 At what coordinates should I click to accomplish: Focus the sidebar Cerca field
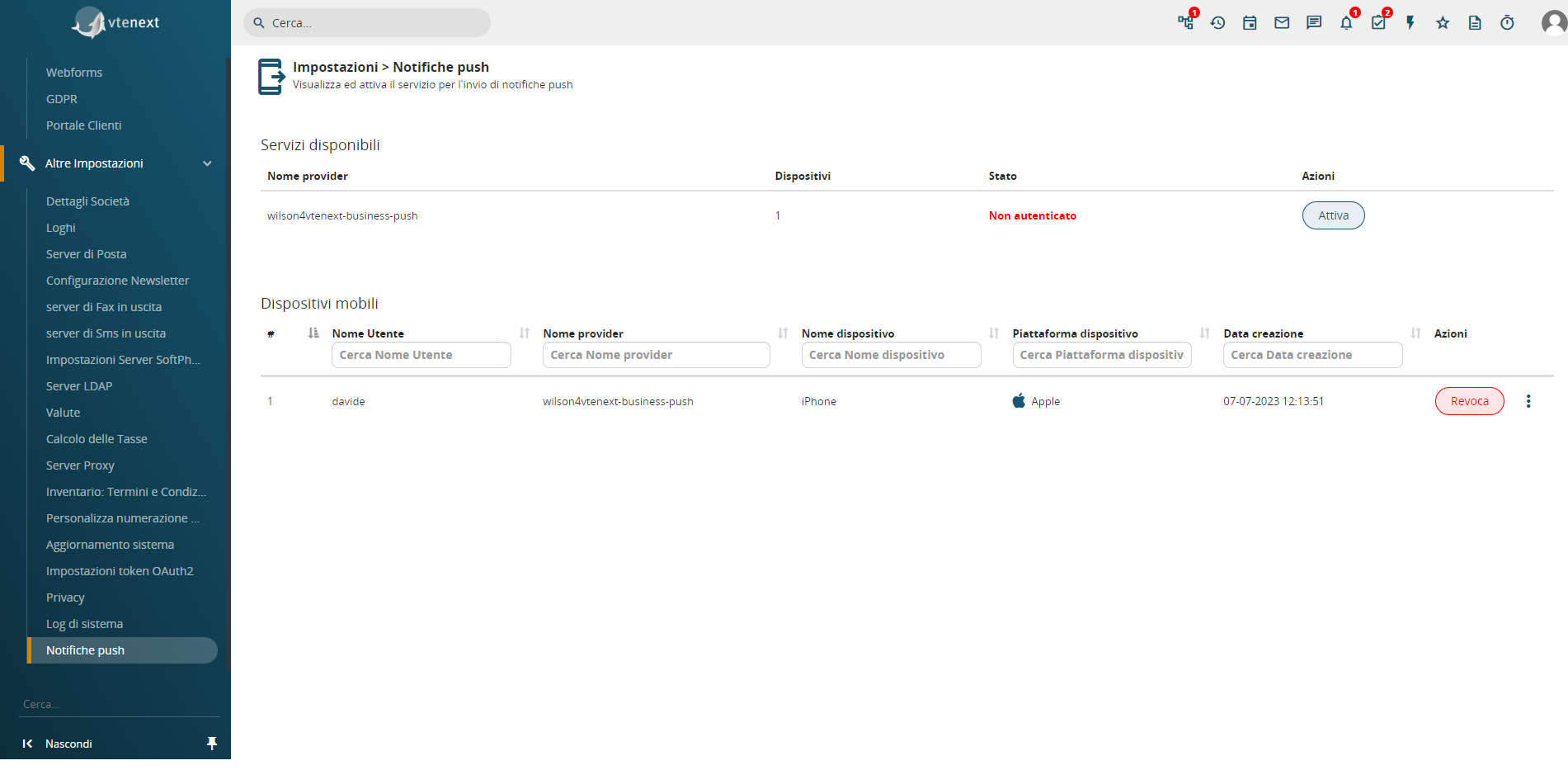coord(120,704)
